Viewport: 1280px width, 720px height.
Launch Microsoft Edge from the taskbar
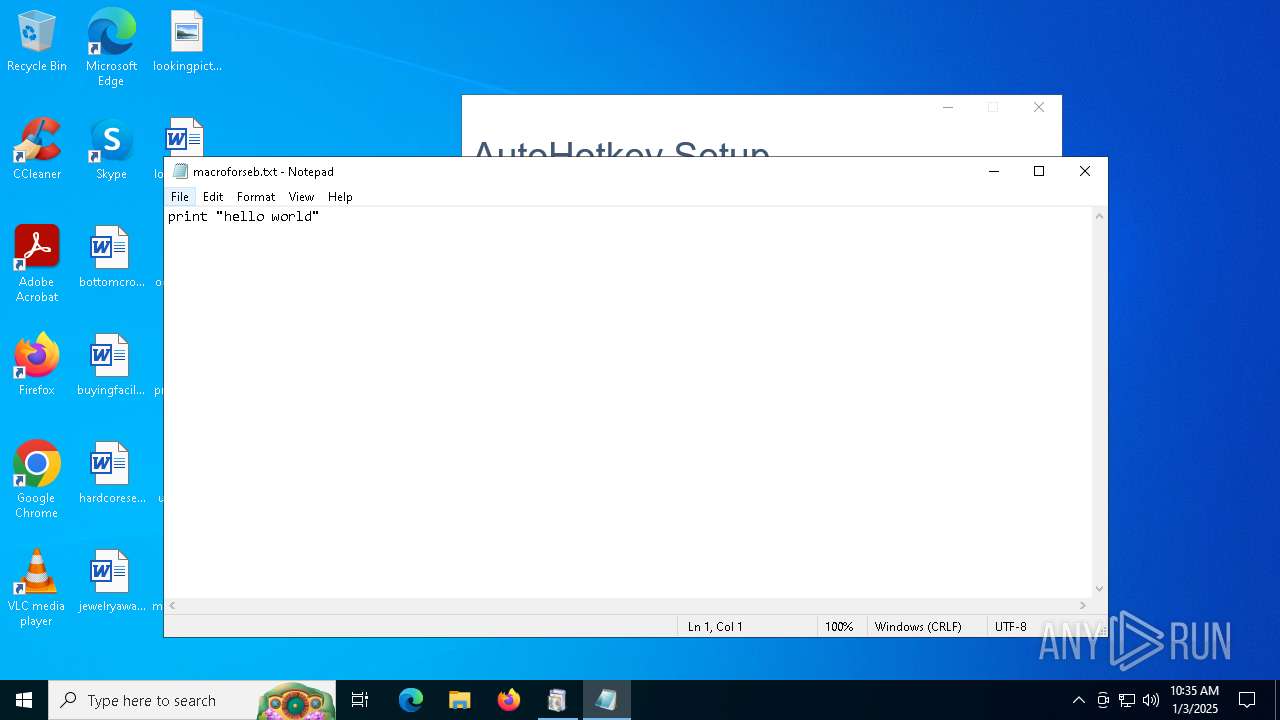click(411, 700)
